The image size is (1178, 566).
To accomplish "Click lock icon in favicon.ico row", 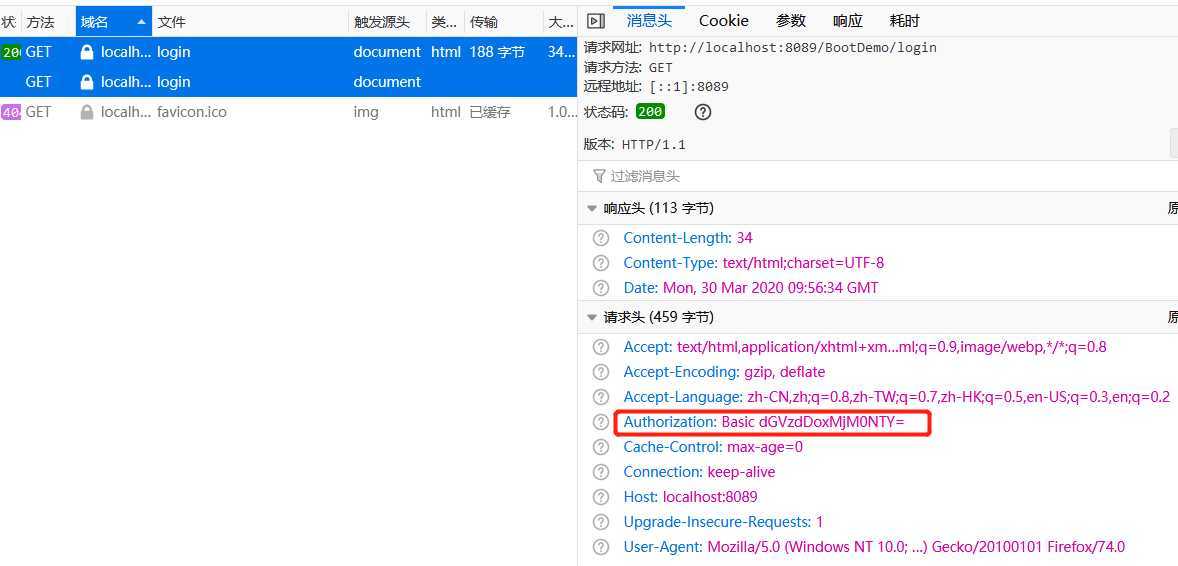I will [x=87, y=112].
